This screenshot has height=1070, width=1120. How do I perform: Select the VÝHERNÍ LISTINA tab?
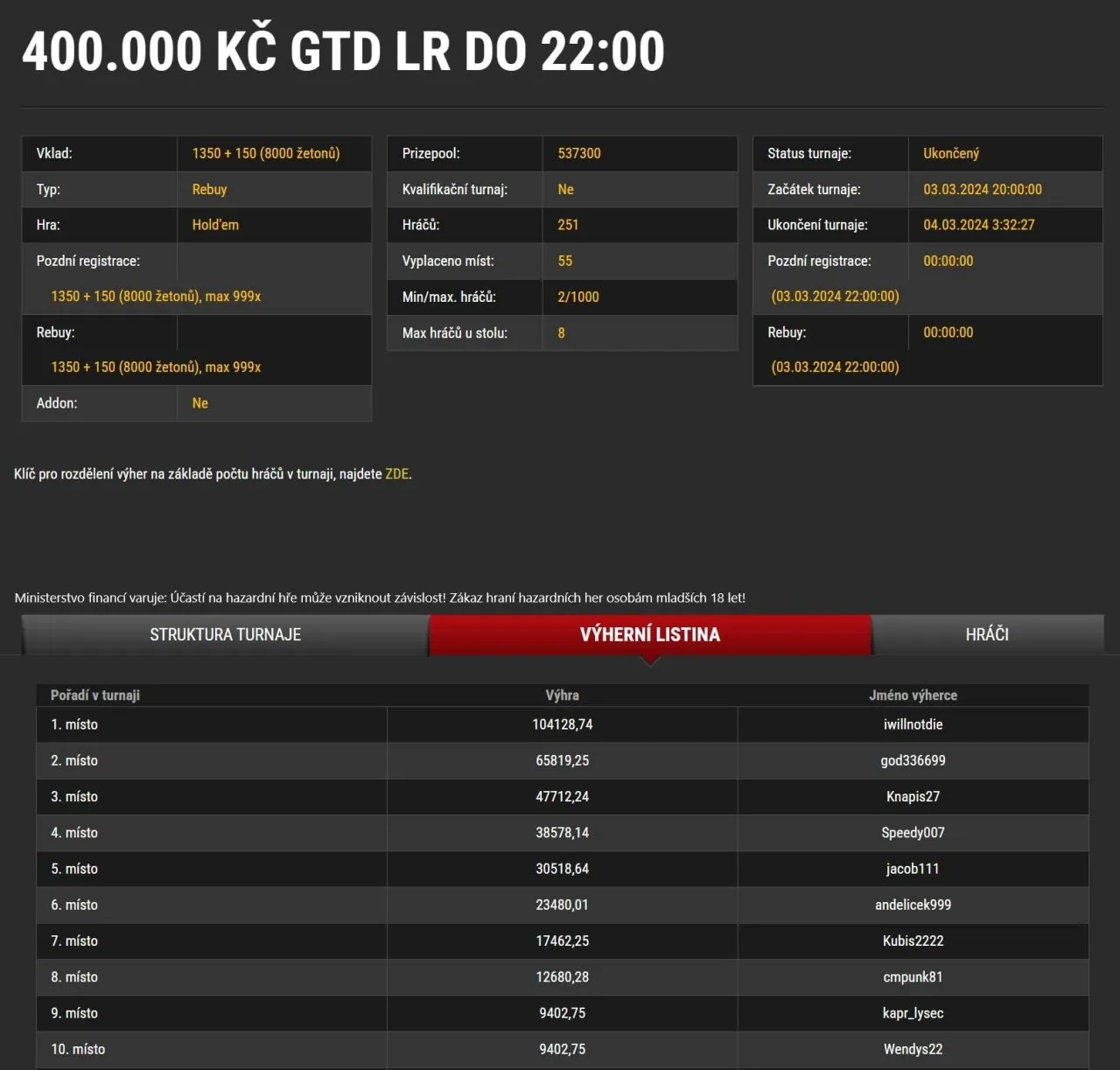tap(650, 635)
